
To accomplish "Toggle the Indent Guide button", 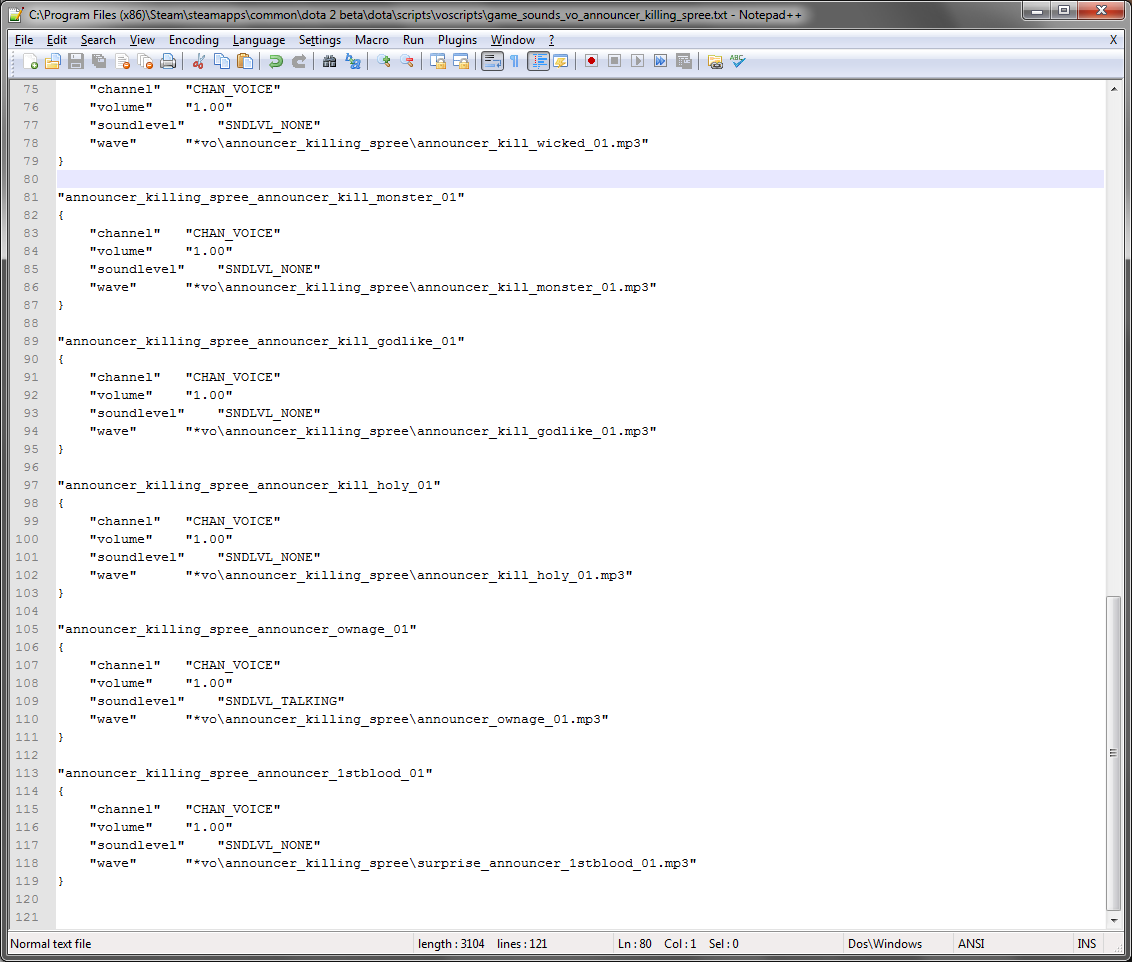I will point(538,62).
